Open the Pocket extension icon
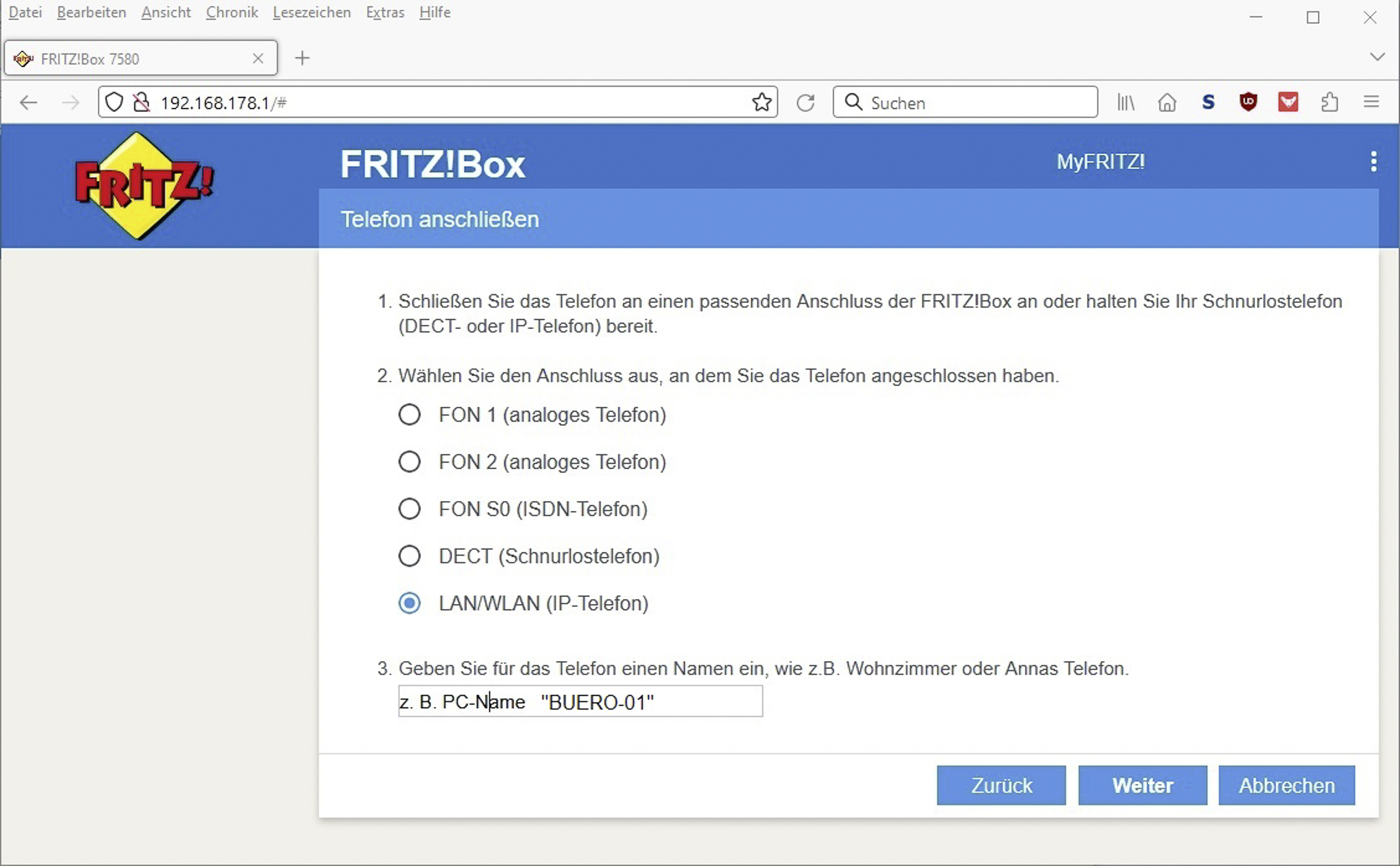Screen dimensions: 1400x866 pyautogui.click(x=1288, y=102)
